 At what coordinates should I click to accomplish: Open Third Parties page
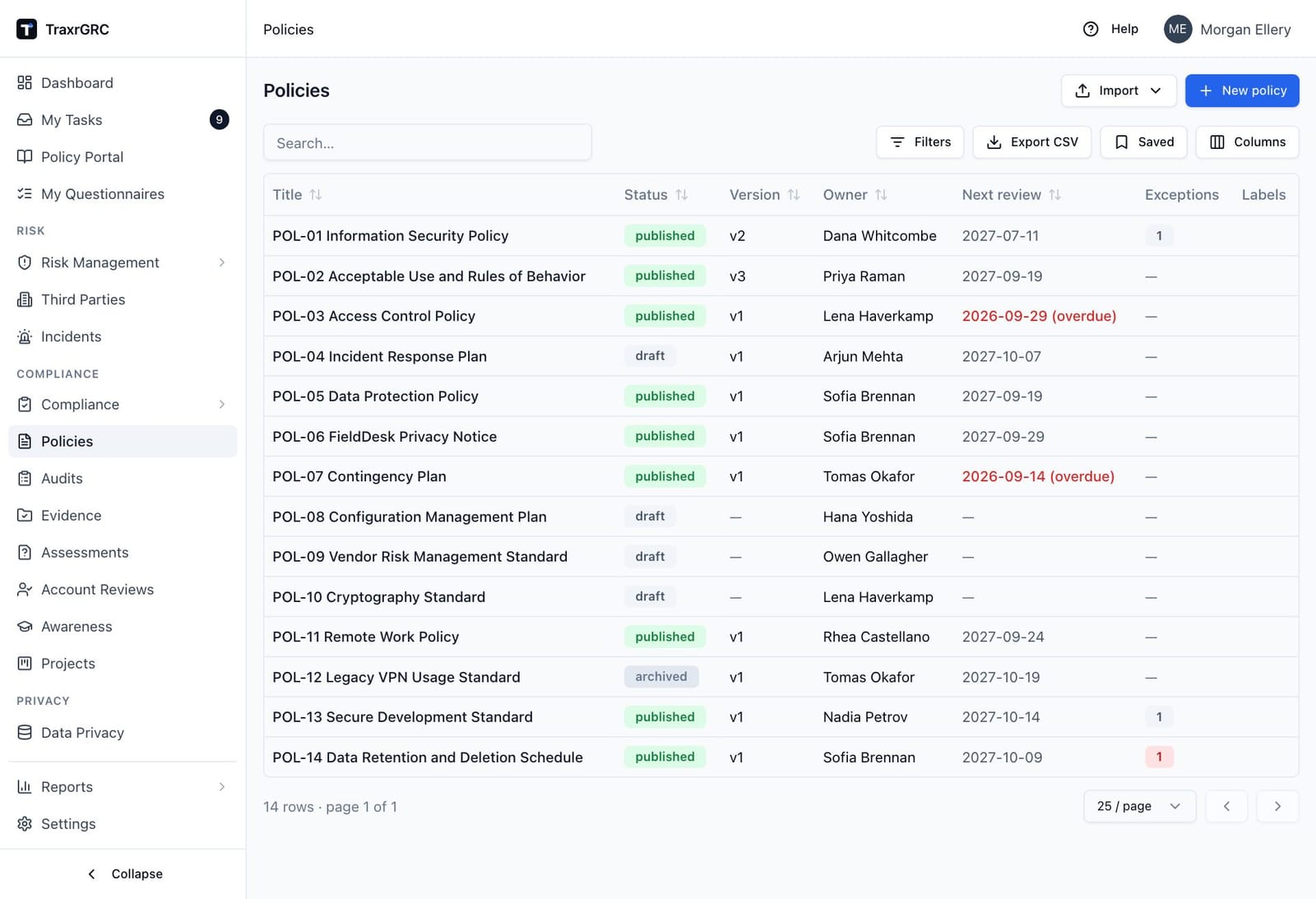point(123,299)
